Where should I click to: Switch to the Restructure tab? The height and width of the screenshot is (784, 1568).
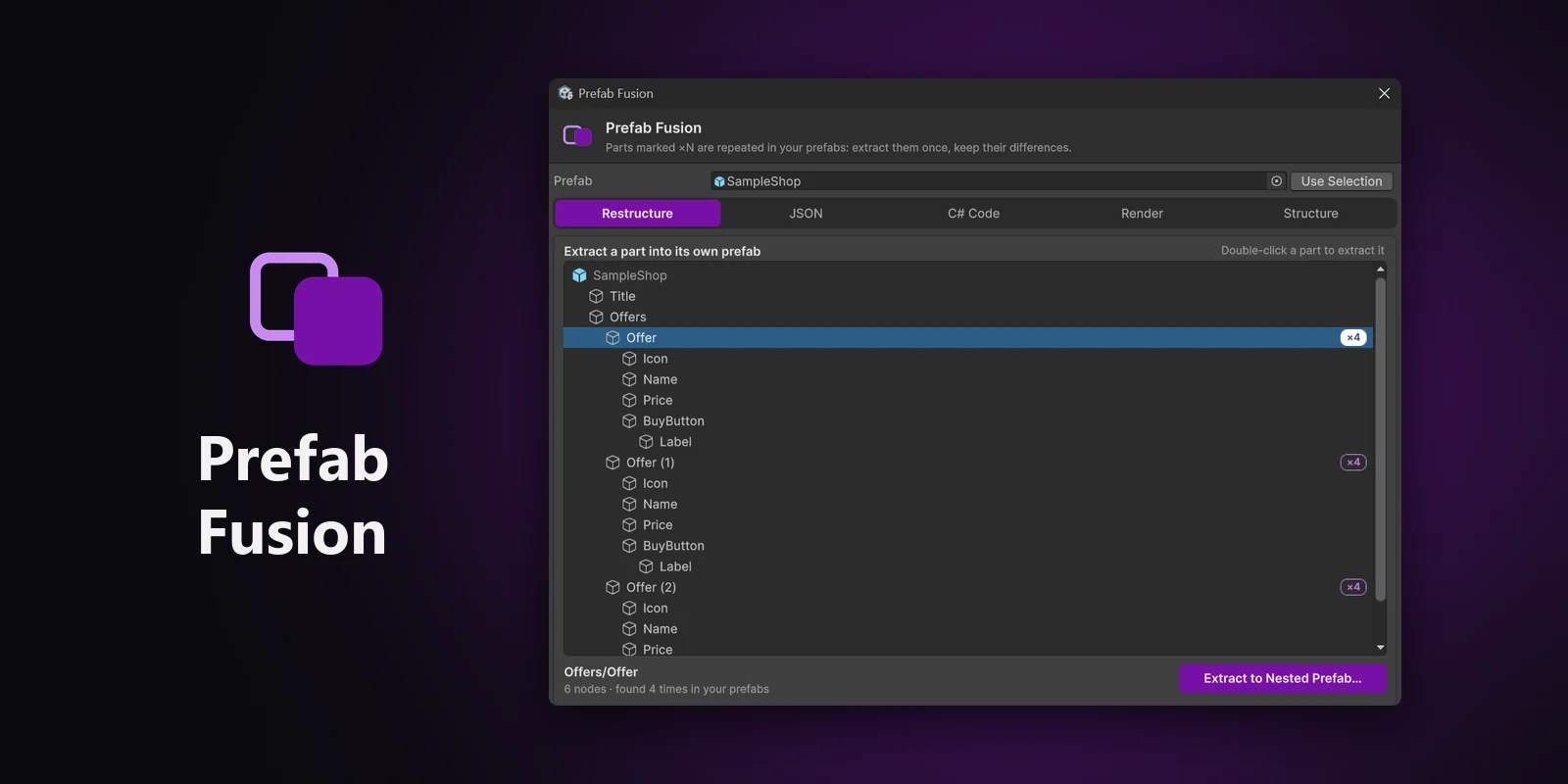pos(637,214)
